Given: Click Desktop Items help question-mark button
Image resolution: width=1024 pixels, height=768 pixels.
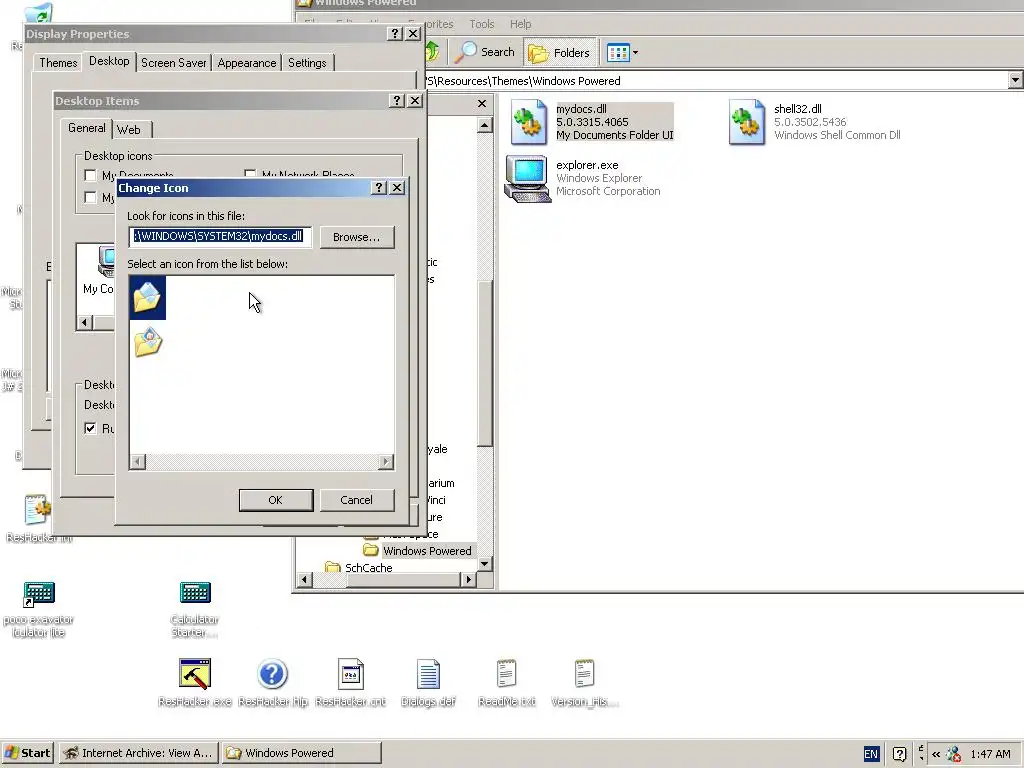Looking at the screenshot, I should (x=396, y=101).
